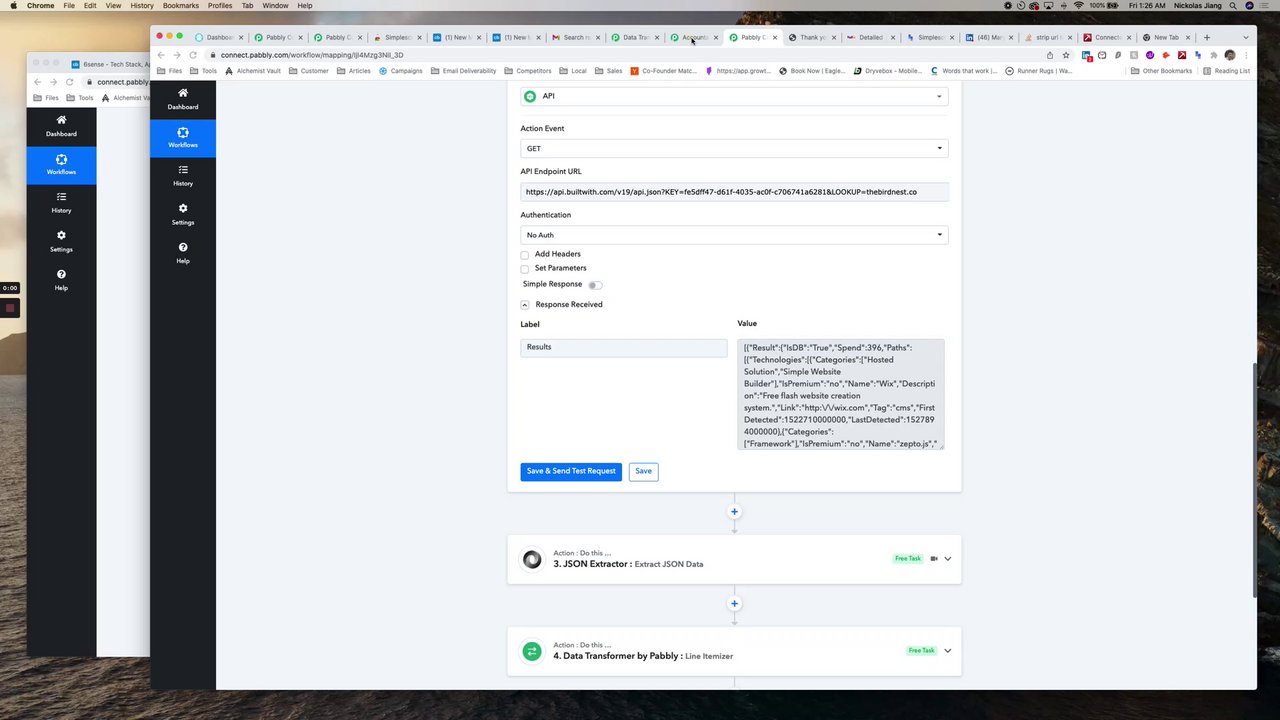Bookmark the page with the star icon
This screenshot has height=720, width=1280.
coord(1066,55)
